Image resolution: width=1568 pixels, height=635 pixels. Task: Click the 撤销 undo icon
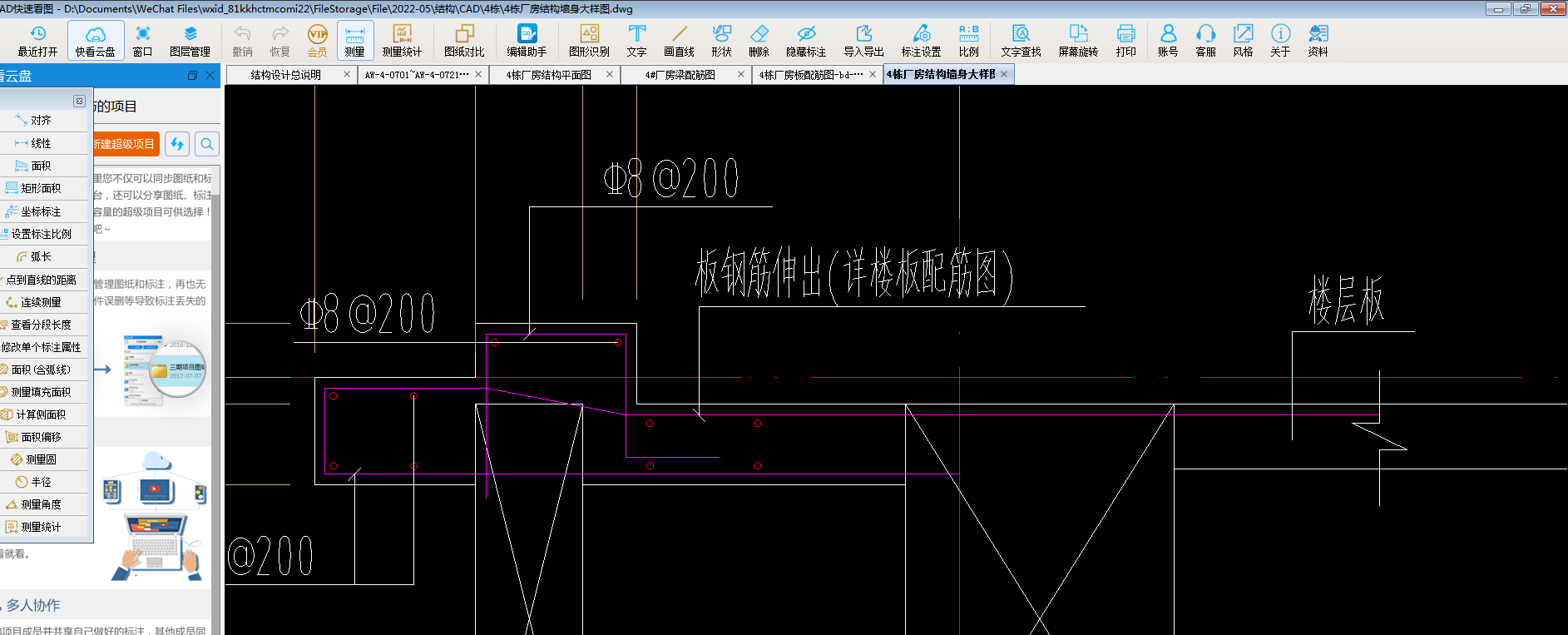pos(243,41)
